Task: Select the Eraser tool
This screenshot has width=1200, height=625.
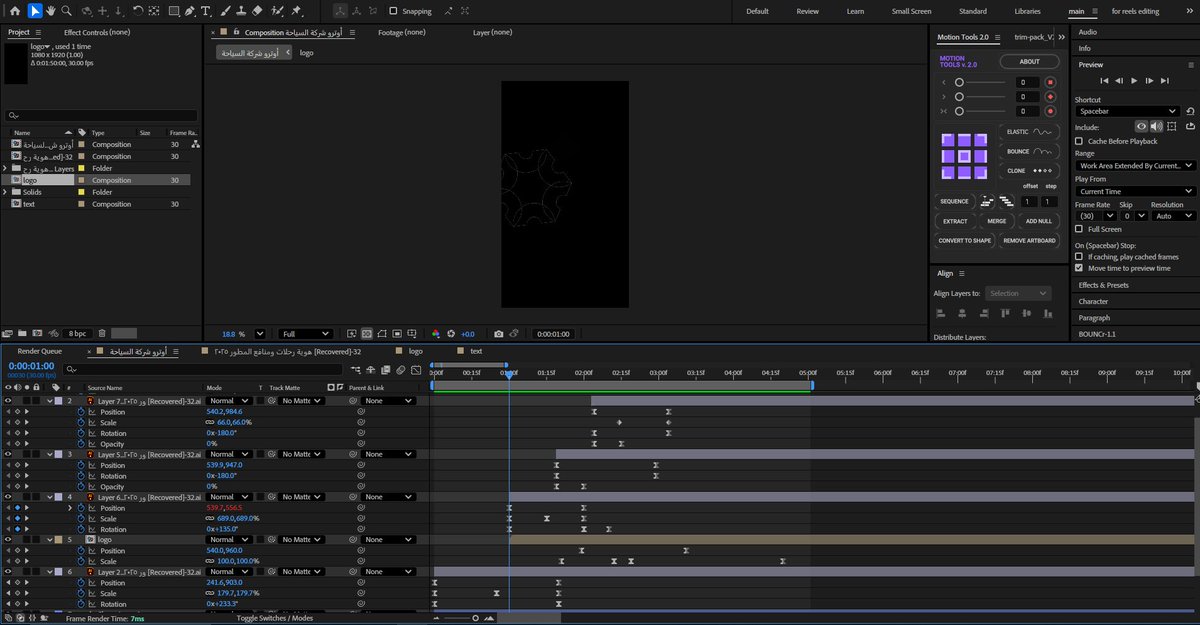Action: [257, 11]
